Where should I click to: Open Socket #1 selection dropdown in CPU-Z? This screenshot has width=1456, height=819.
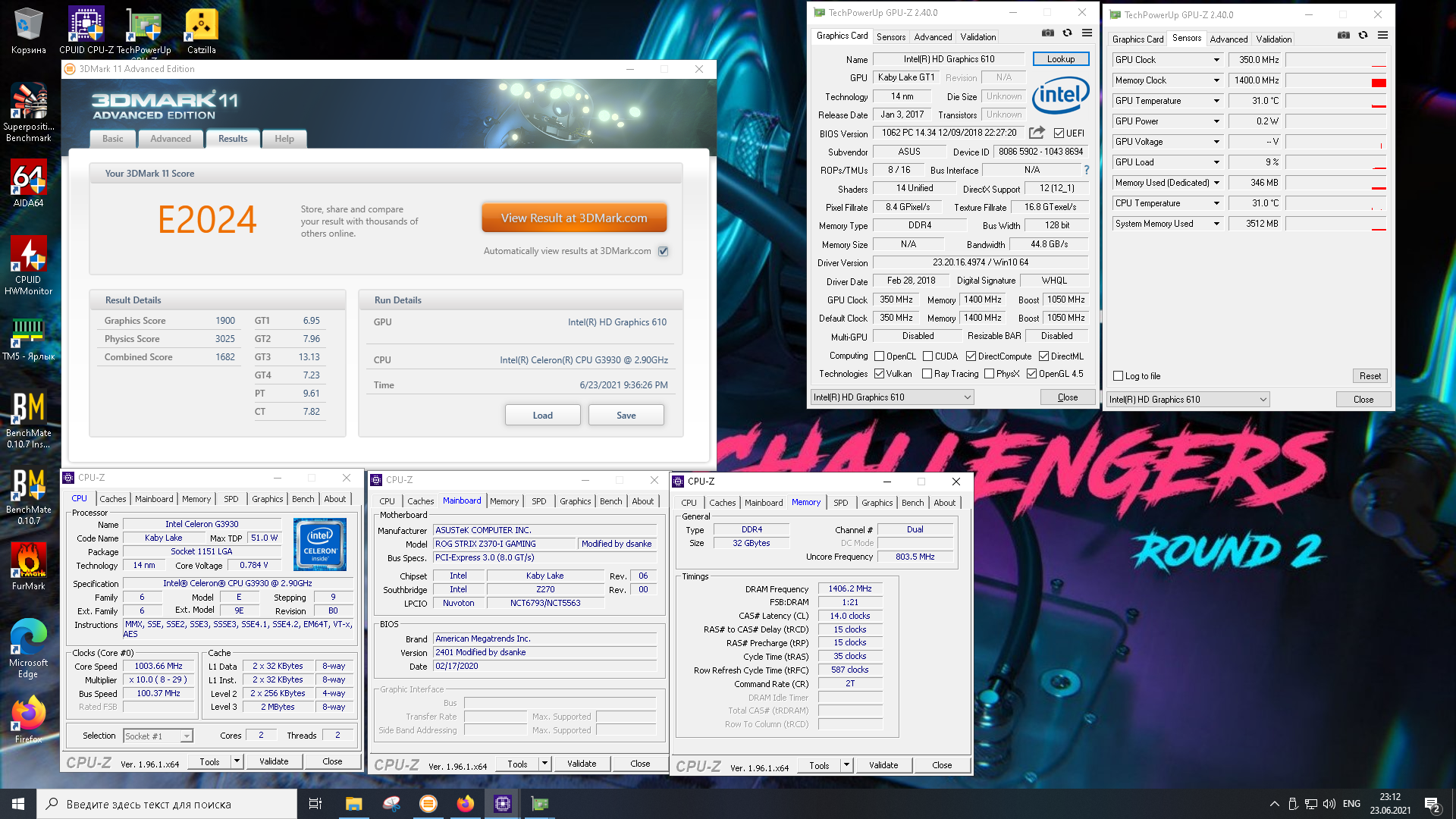click(x=158, y=736)
